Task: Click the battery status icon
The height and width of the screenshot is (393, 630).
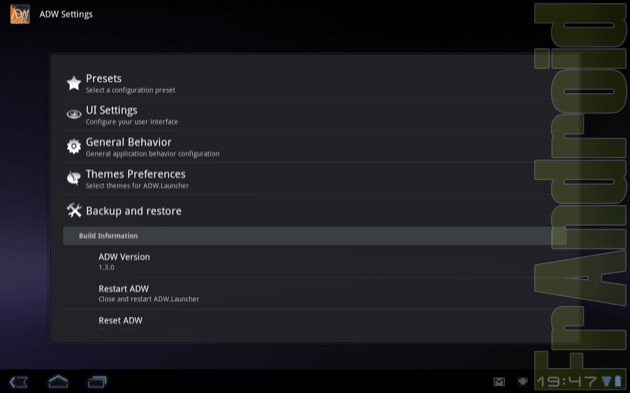Action: tap(618, 381)
